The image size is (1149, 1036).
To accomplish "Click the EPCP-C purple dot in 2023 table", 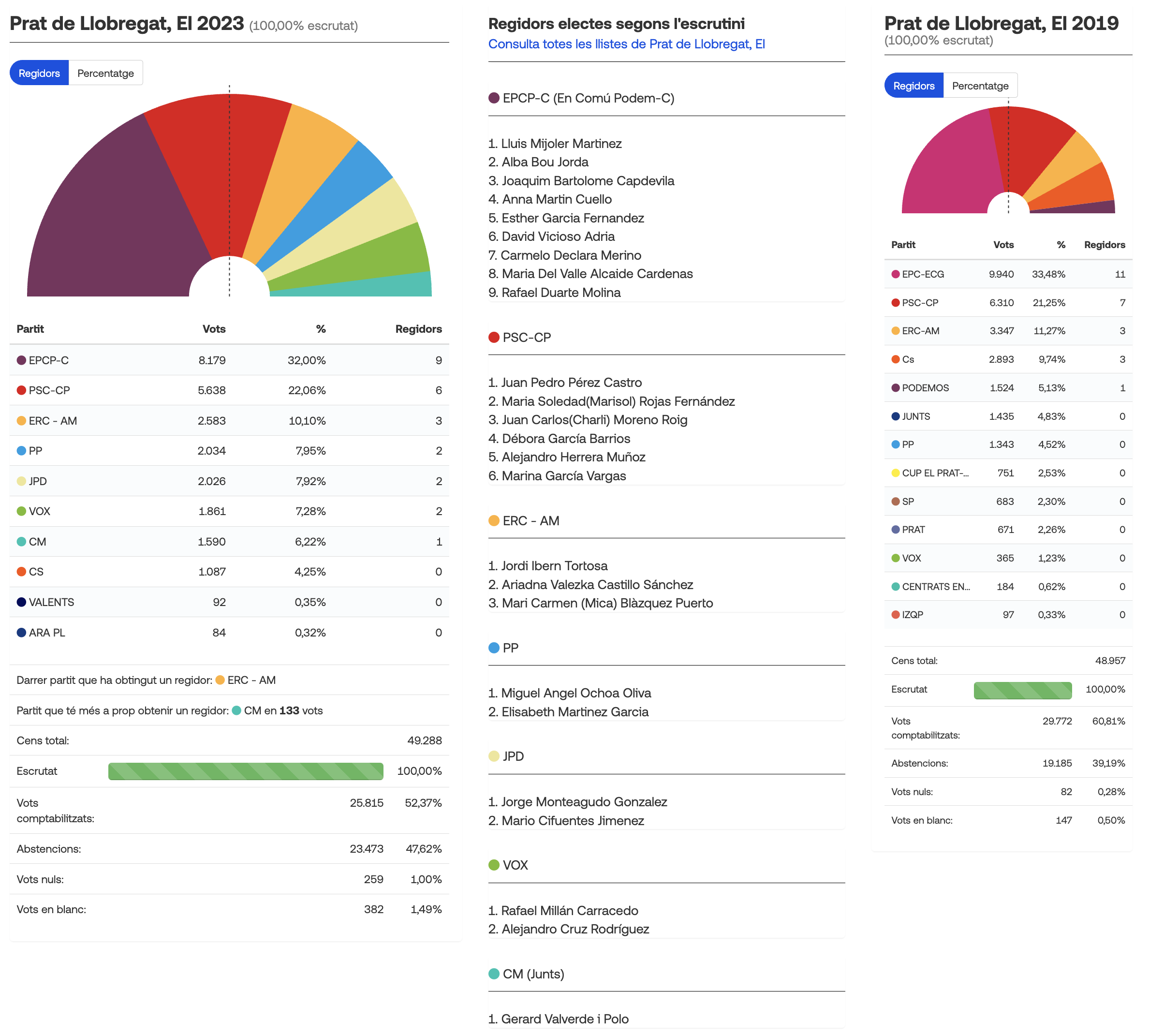I will (22, 360).
